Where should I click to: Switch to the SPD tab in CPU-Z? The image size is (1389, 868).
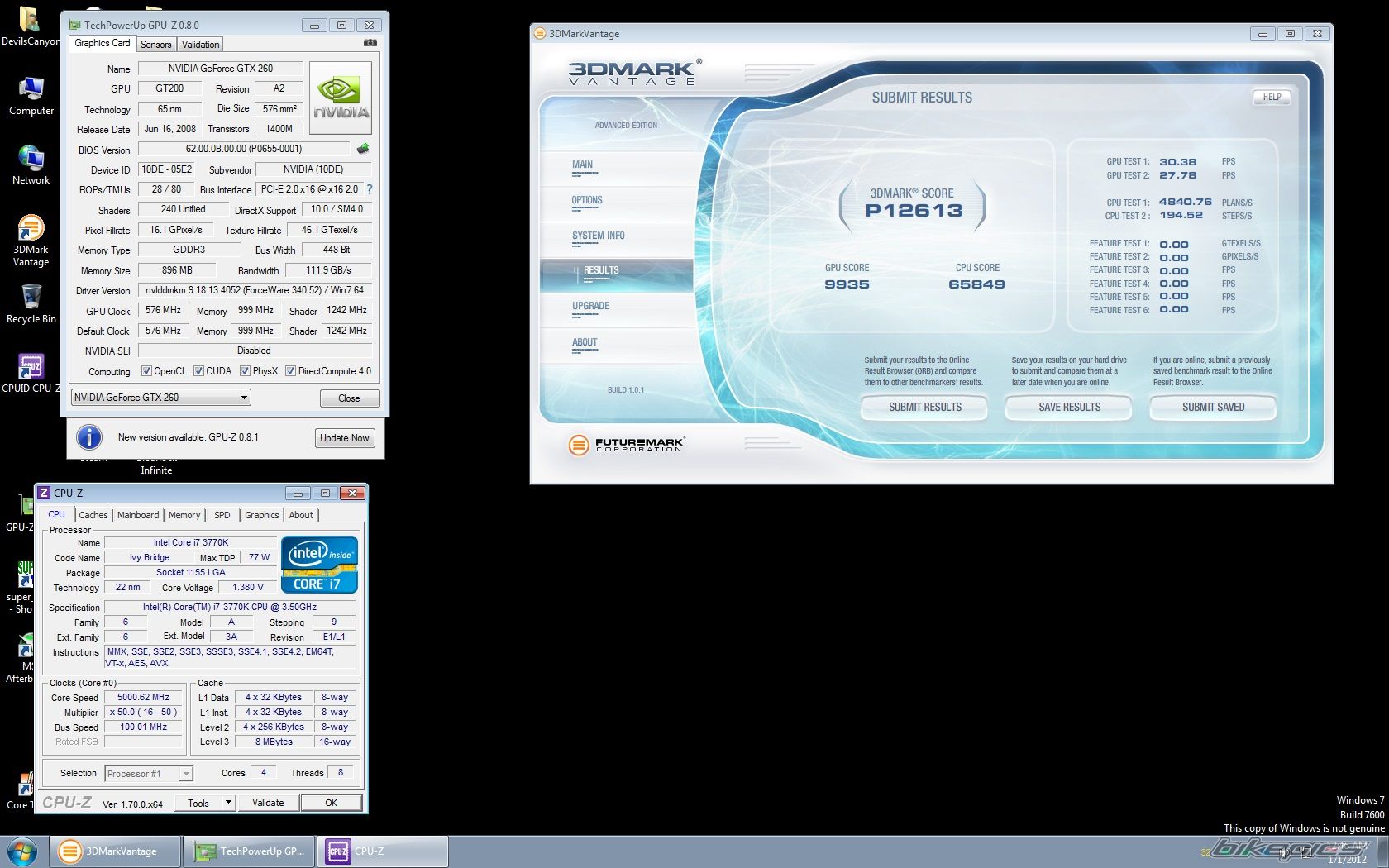pyautogui.click(x=222, y=515)
